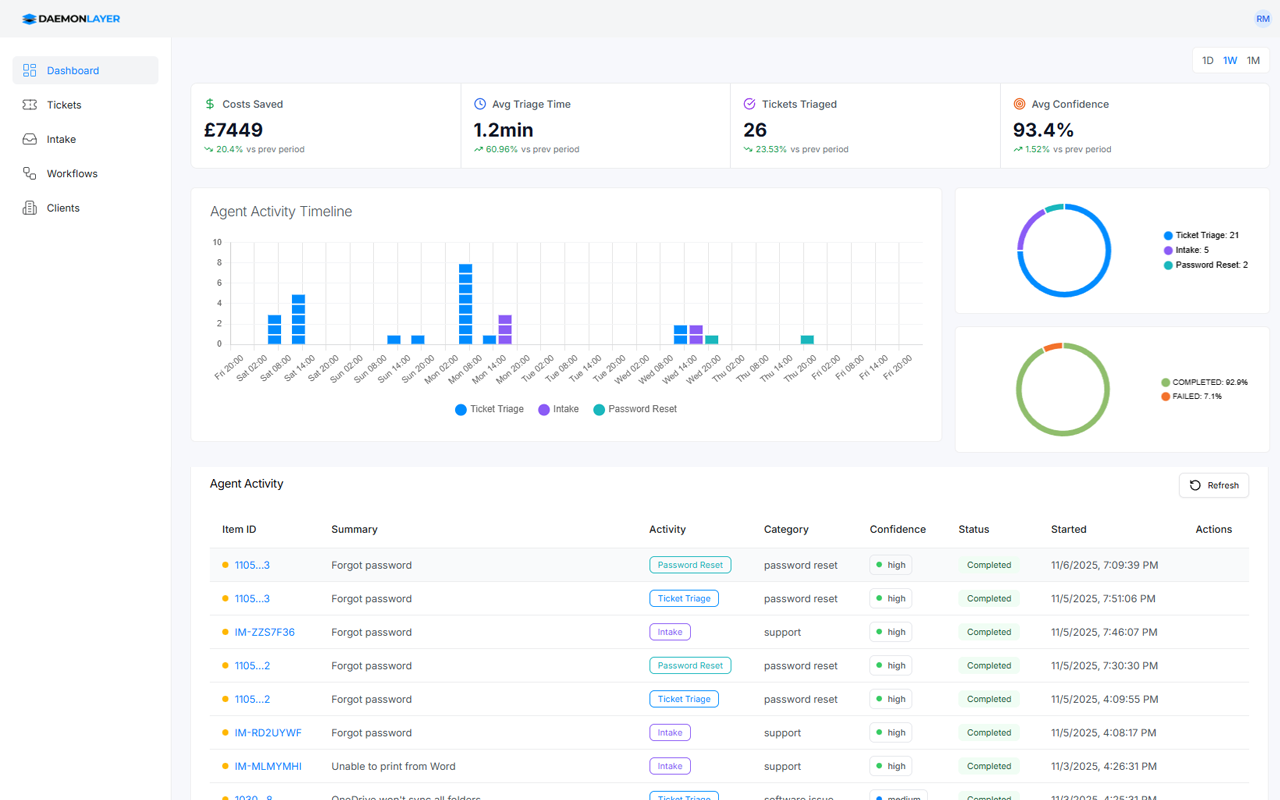Open the RM user avatar menu
This screenshot has width=1280, height=800.
click(1262, 18)
